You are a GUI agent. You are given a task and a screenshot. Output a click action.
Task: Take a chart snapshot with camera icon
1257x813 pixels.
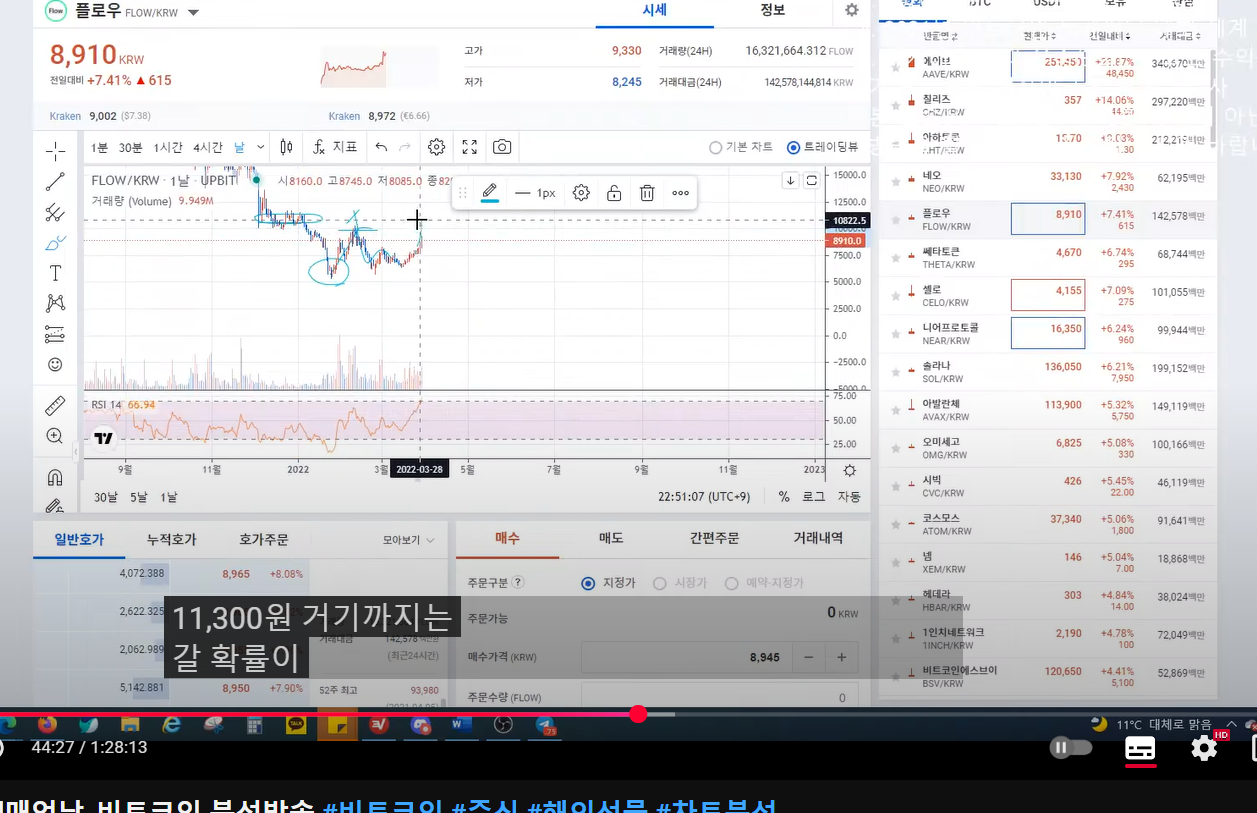pyautogui.click(x=502, y=147)
